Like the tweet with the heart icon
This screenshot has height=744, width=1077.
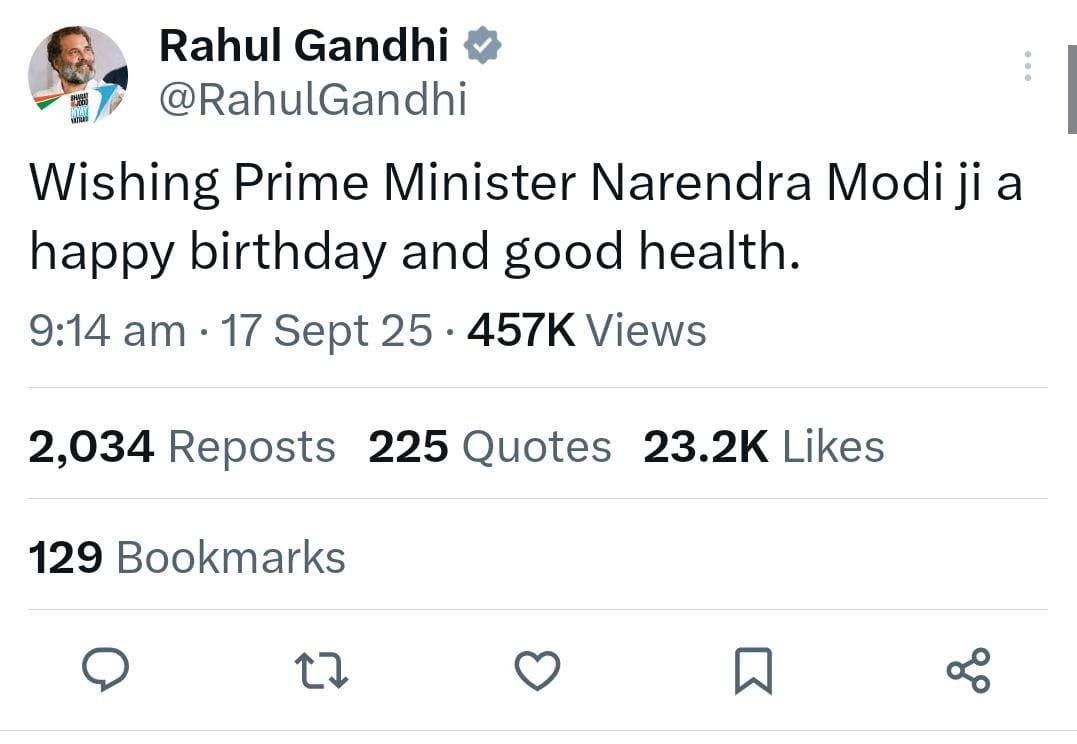537,670
